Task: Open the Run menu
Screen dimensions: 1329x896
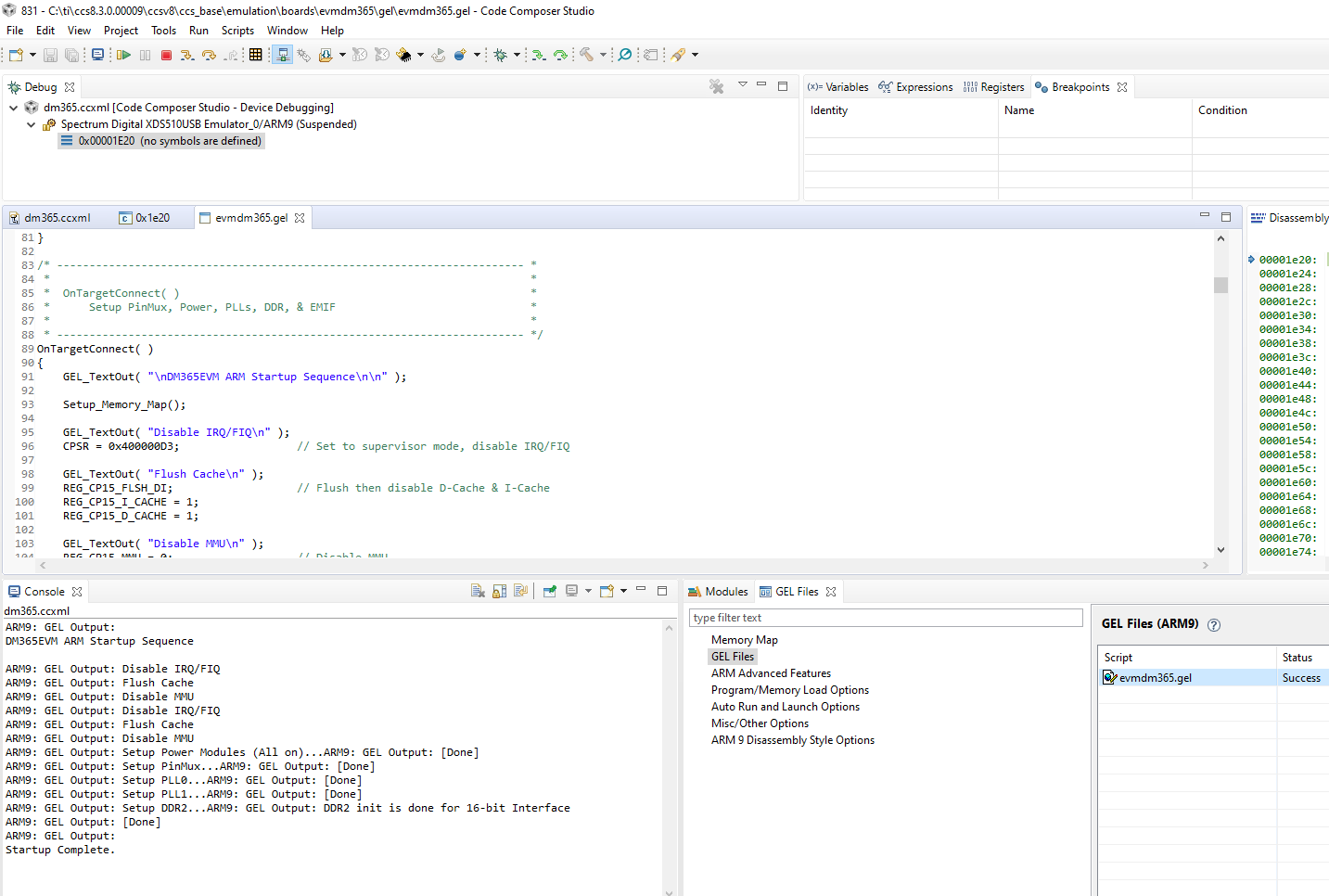Action: pyautogui.click(x=198, y=31)
